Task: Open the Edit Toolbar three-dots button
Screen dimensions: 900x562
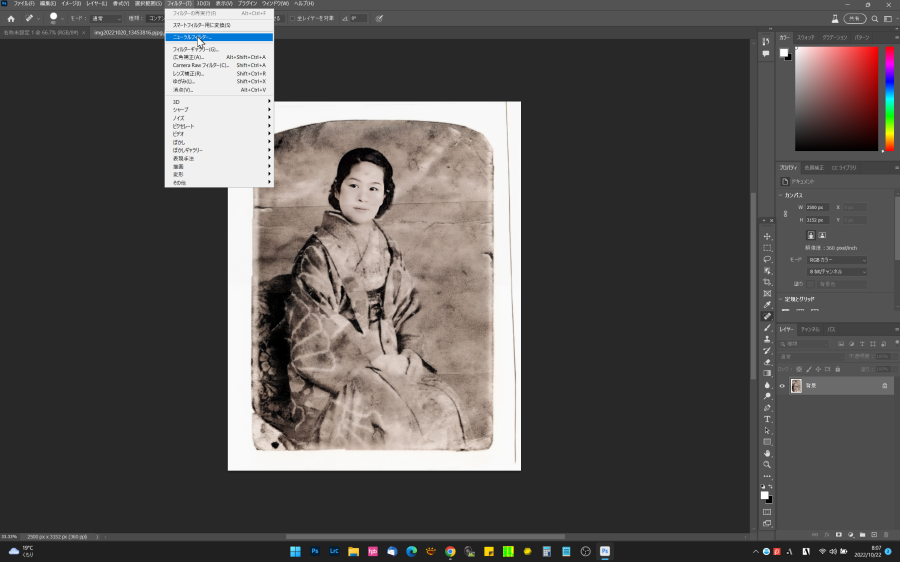Action: pos(767,476)
